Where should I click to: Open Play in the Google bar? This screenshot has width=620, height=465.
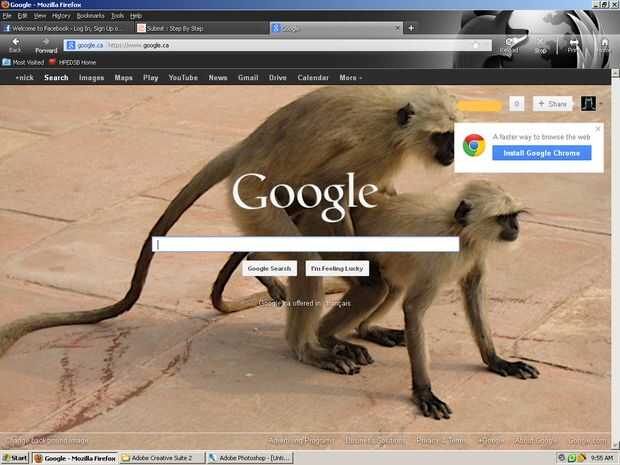[x=150, y=78]
